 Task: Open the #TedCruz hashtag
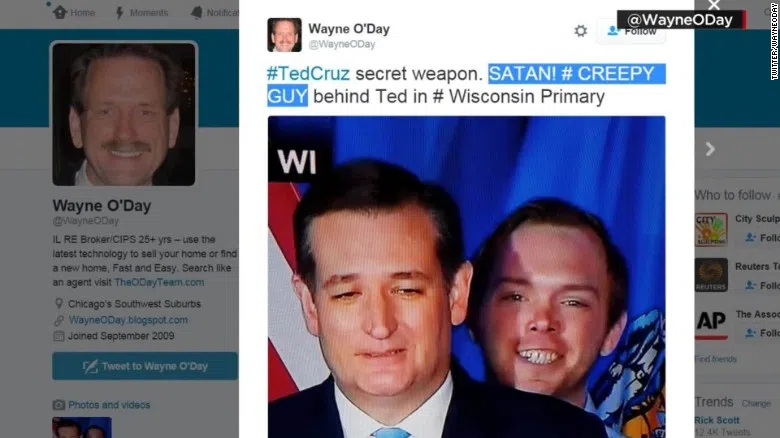click(308, 74)
